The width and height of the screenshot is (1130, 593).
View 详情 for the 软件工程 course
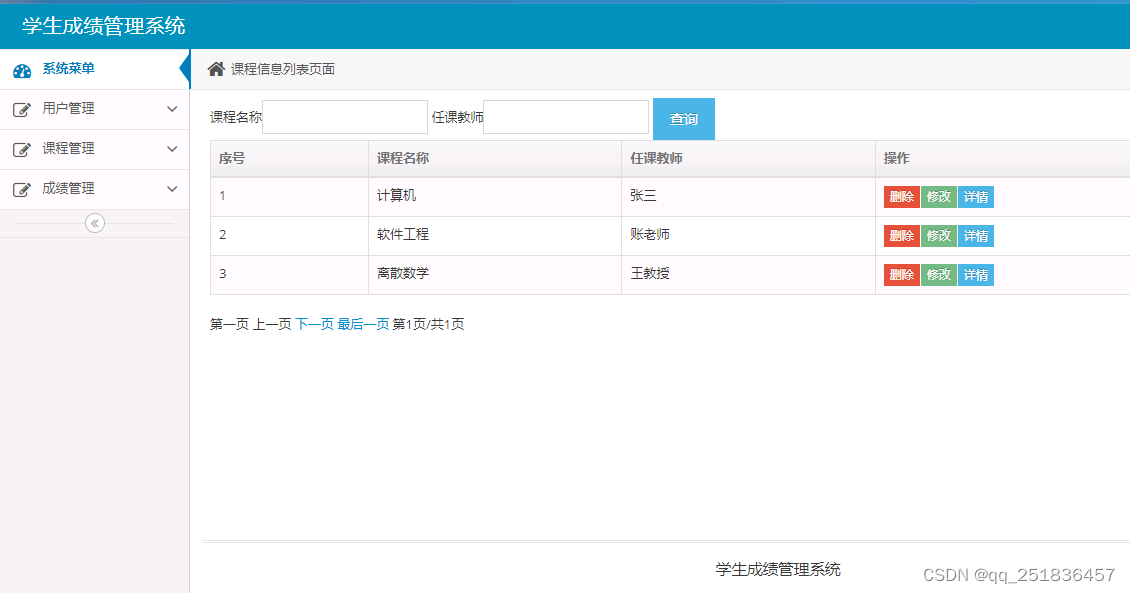click(976, 236)
